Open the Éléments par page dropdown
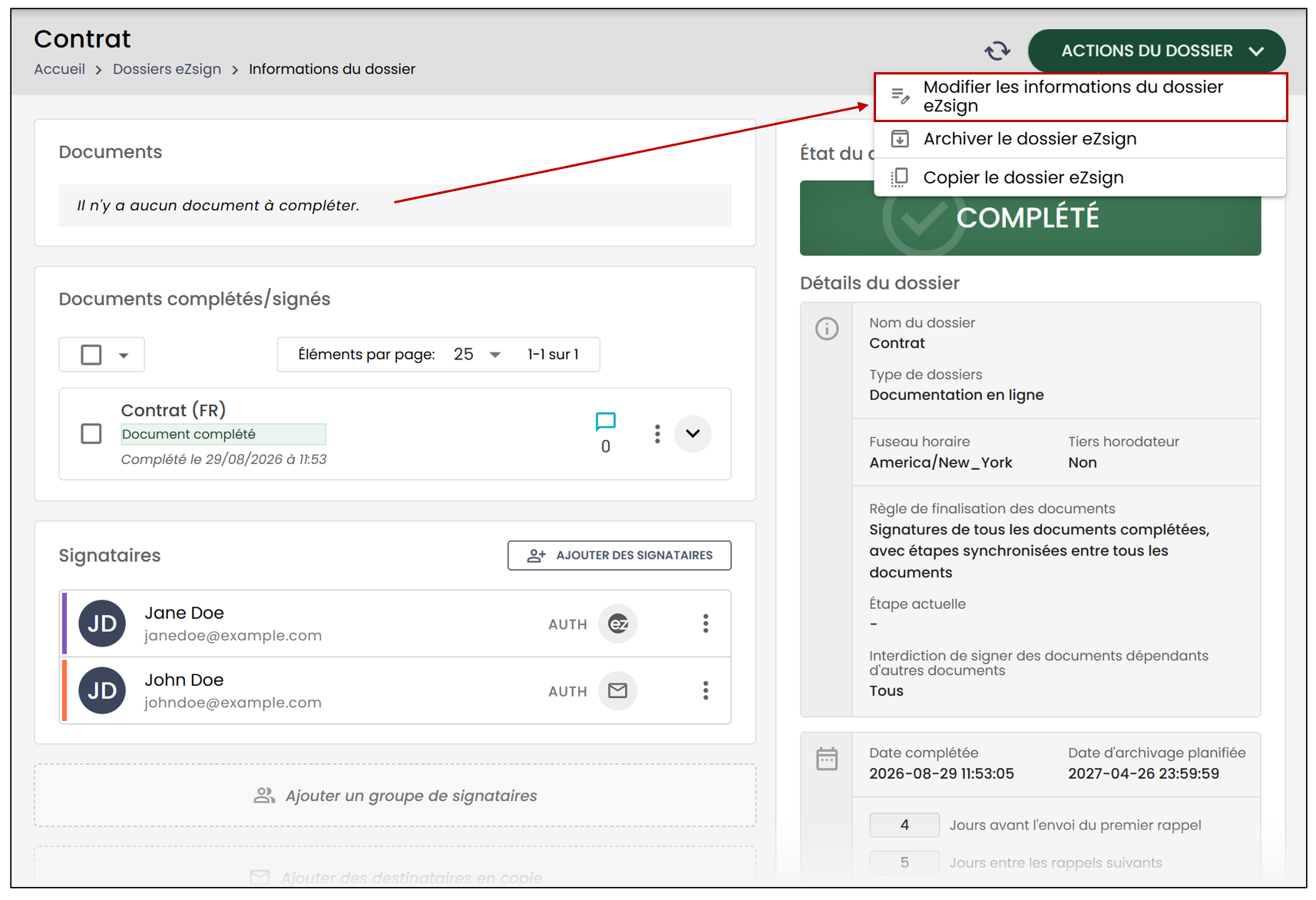Screen dimensions: 1316x900 click(477, 355)
